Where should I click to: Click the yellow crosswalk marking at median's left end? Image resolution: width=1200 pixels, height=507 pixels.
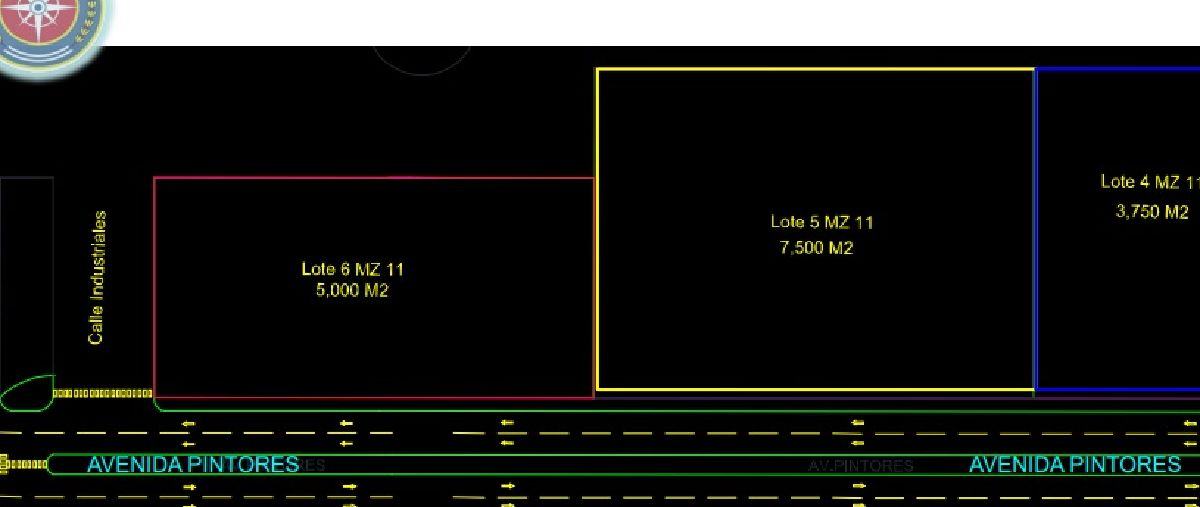[24, 464]
